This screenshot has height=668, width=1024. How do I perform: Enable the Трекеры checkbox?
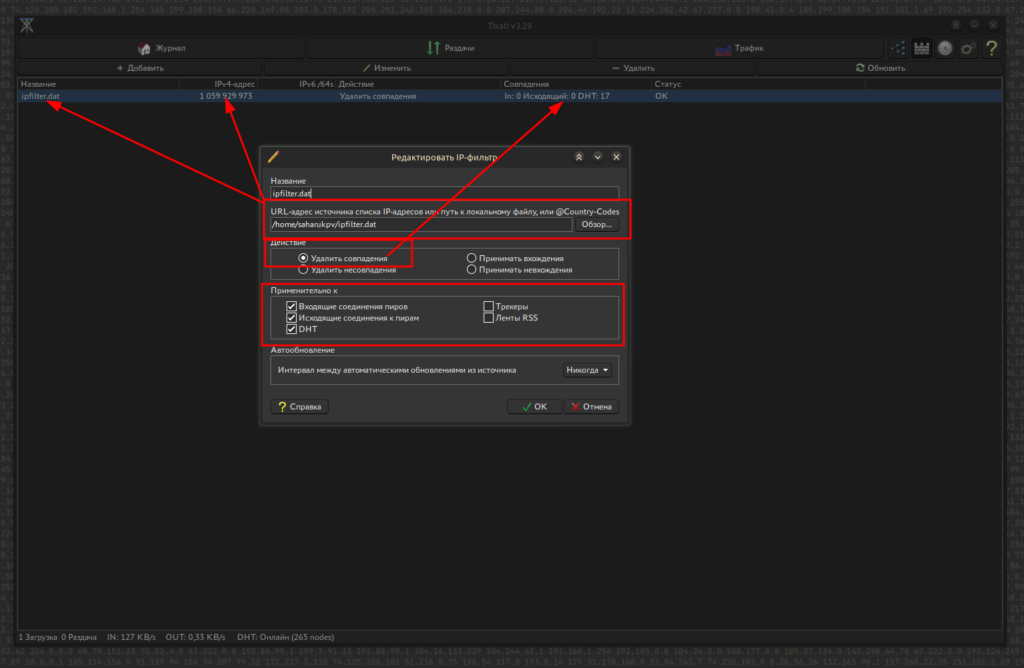(x=488, y=306)
